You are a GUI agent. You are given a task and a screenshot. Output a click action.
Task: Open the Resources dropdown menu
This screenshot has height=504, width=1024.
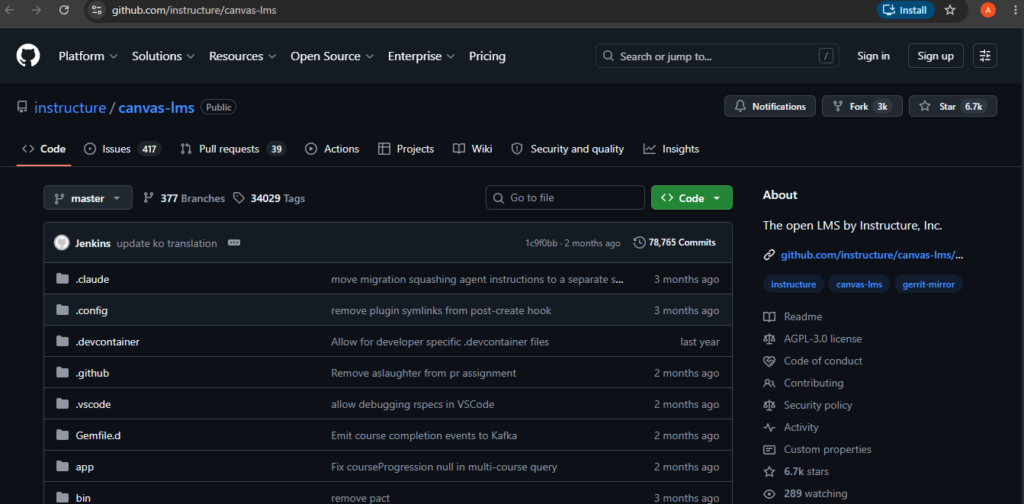pos(242,56)
